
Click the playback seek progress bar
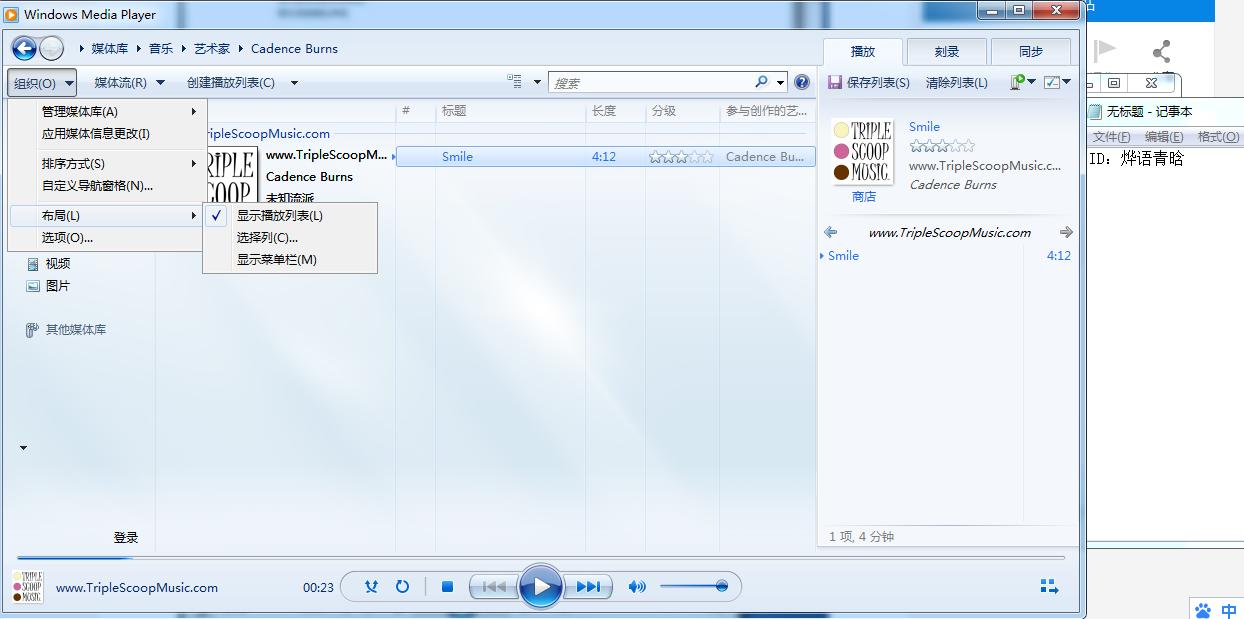coord(540,557)
